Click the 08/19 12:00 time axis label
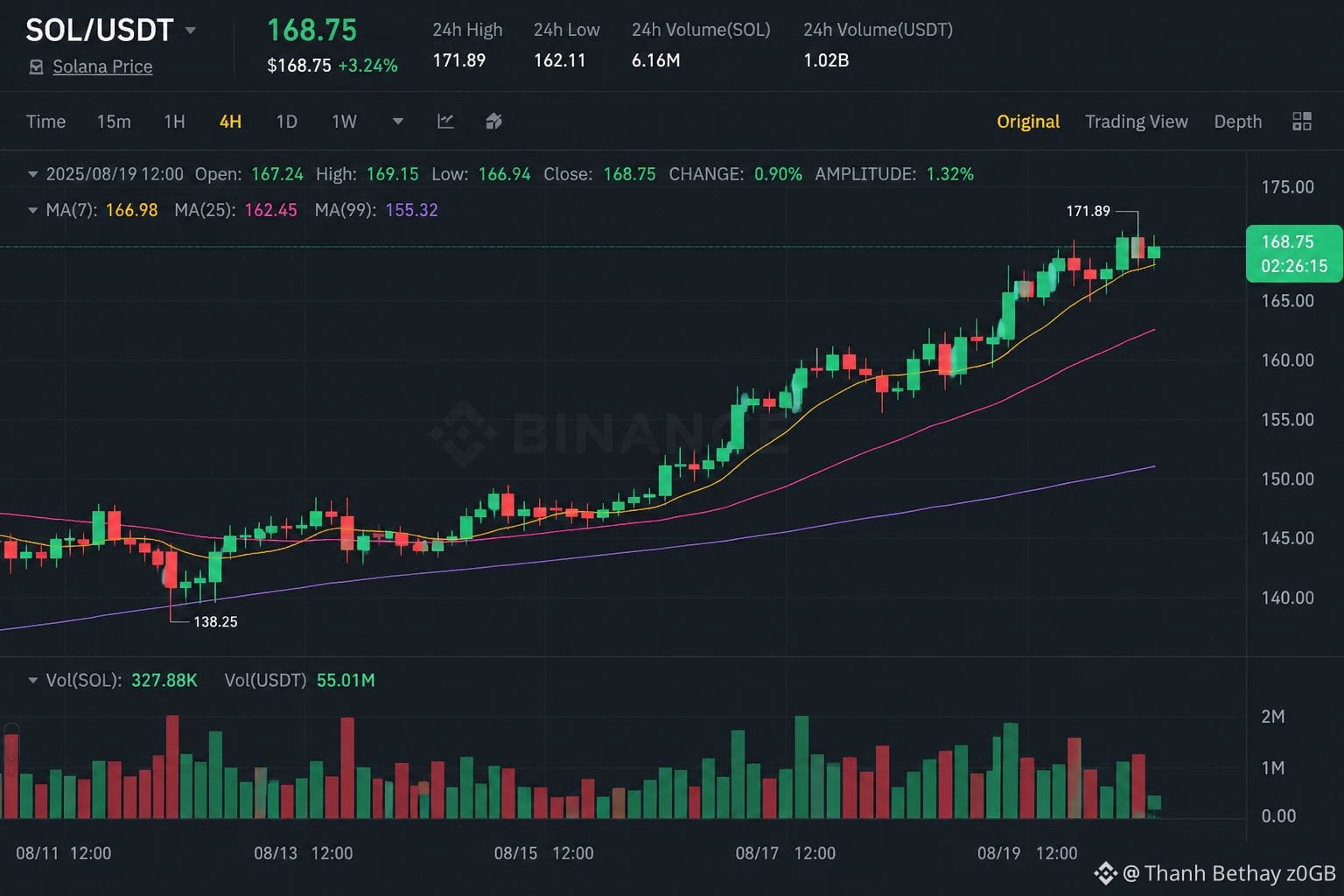Viewport: 1344px width, 896px height. point(1027,853)
